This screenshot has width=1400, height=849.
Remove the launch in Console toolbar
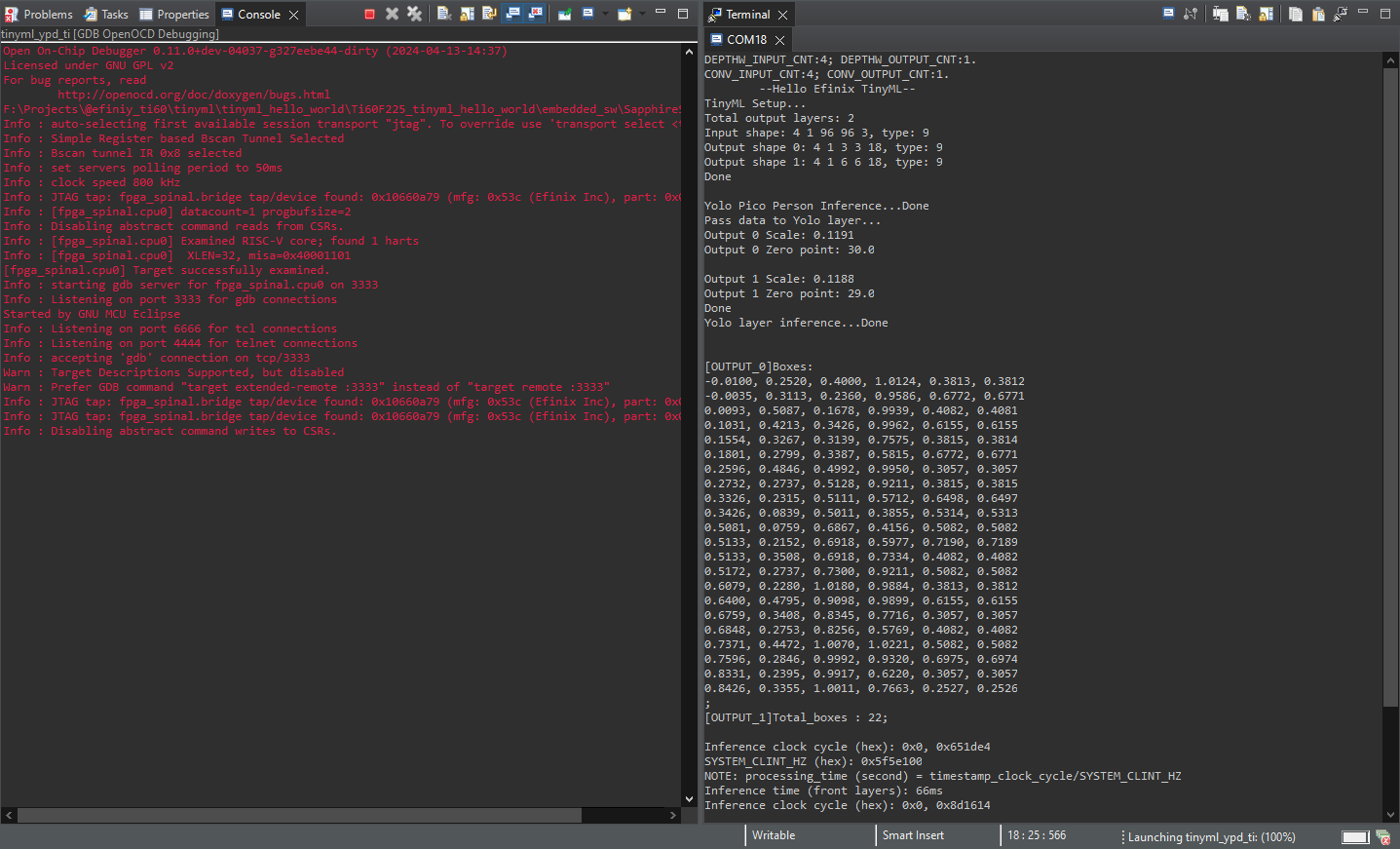392,14
